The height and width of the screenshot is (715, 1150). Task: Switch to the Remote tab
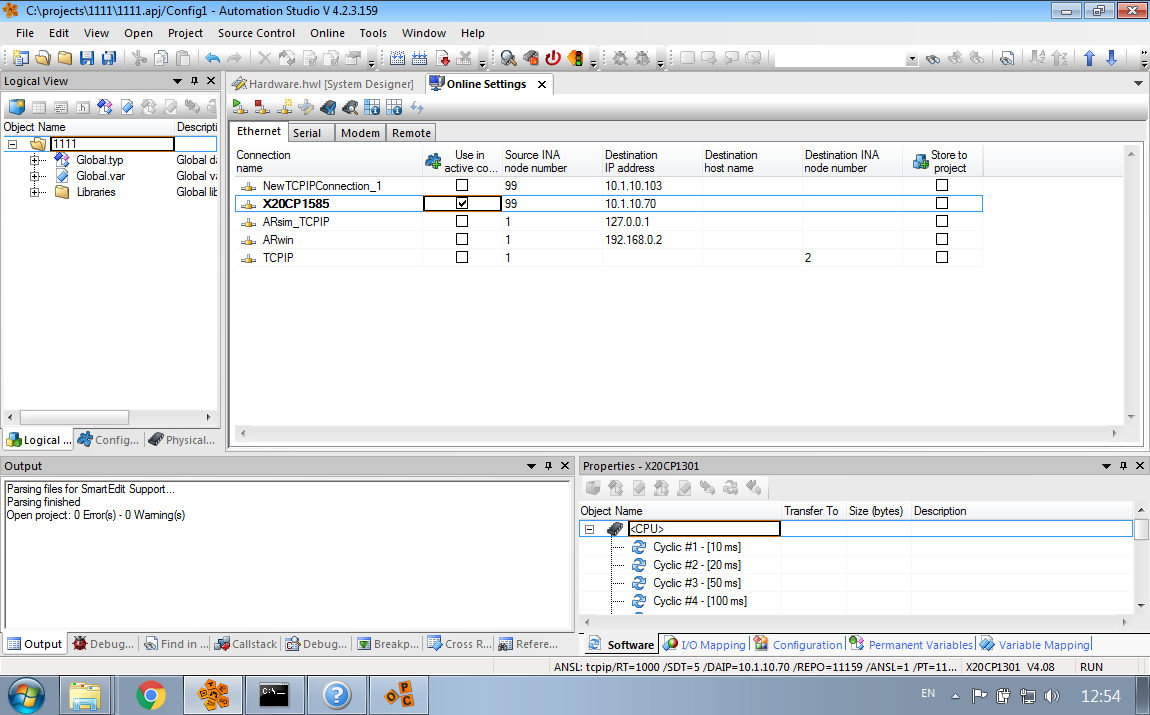point(411,133)
